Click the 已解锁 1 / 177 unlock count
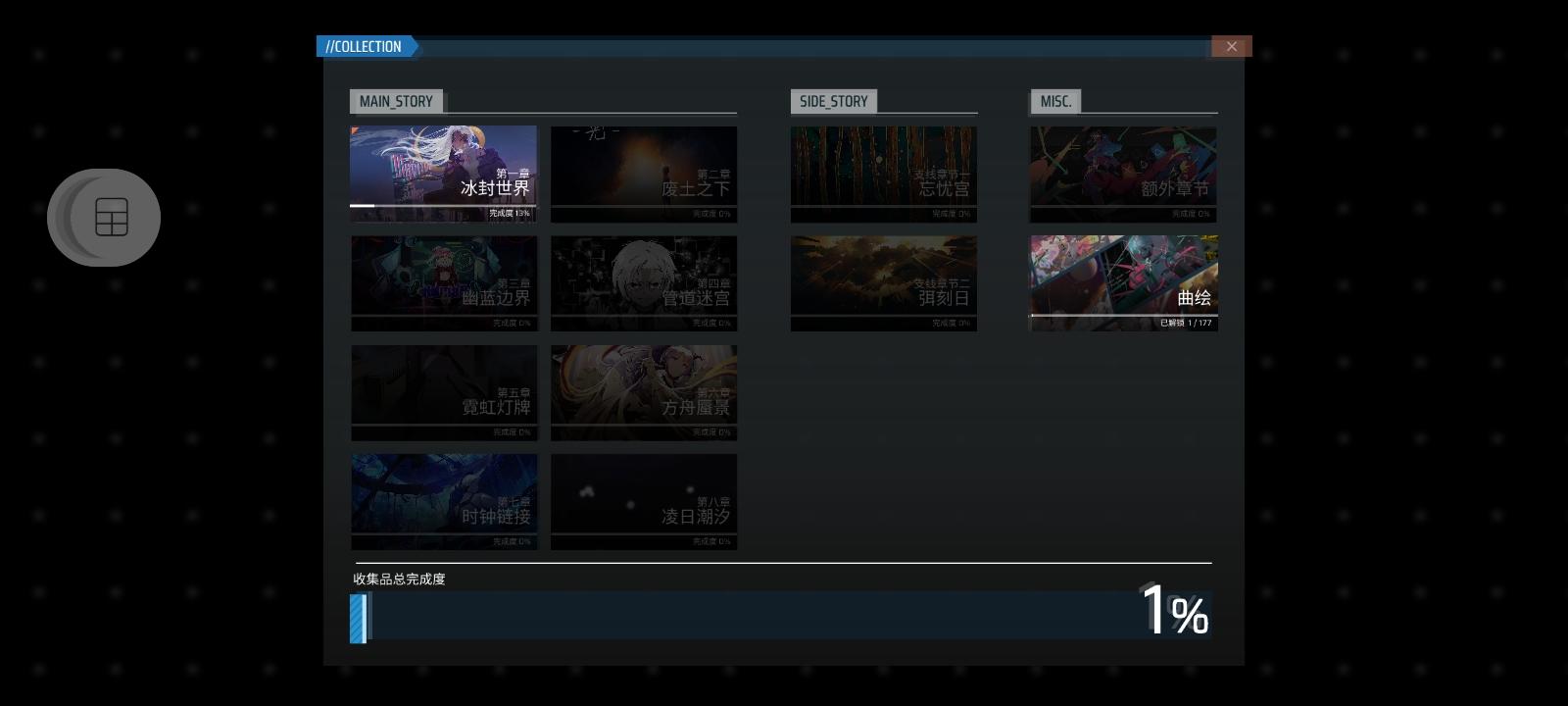Screen dimensions: 1568x706 click(x=1186, y=323)
